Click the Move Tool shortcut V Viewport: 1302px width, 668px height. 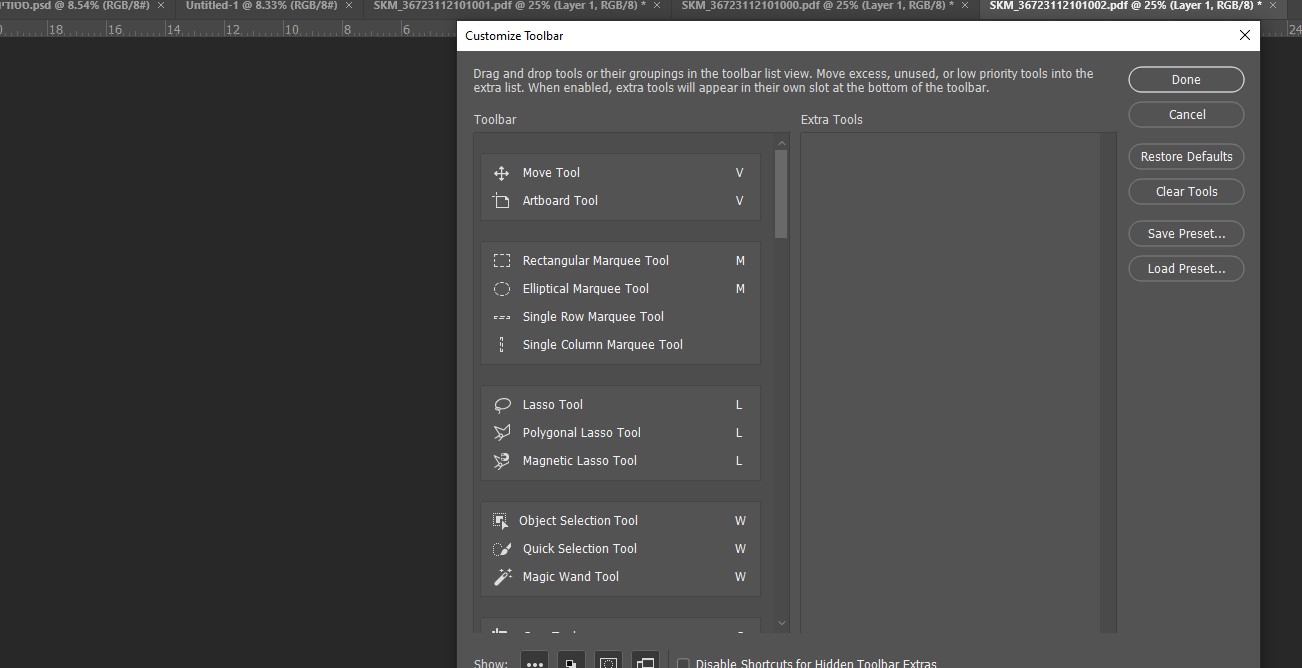click(x=740, y=173)
